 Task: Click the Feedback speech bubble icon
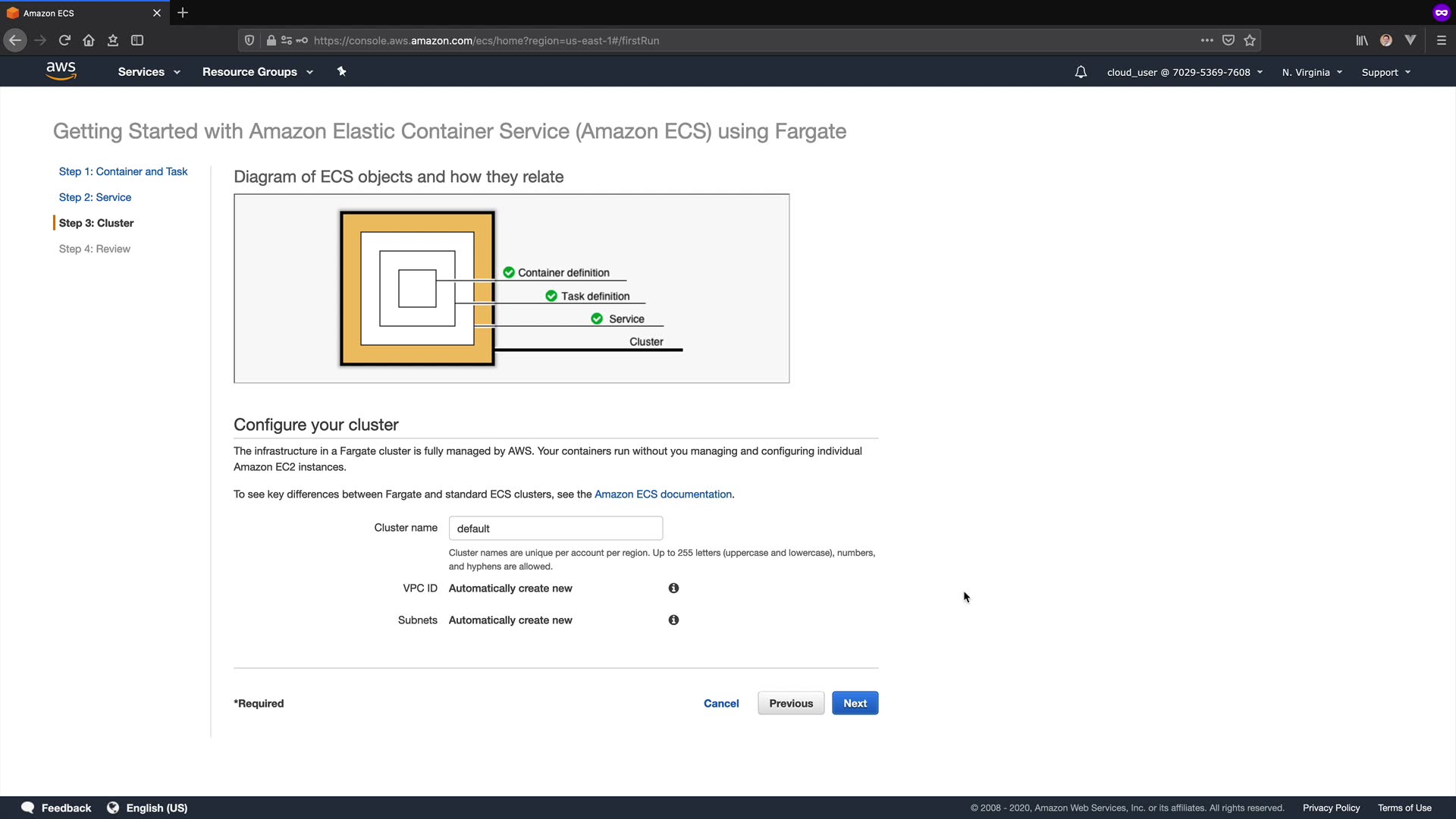(28, 808)
